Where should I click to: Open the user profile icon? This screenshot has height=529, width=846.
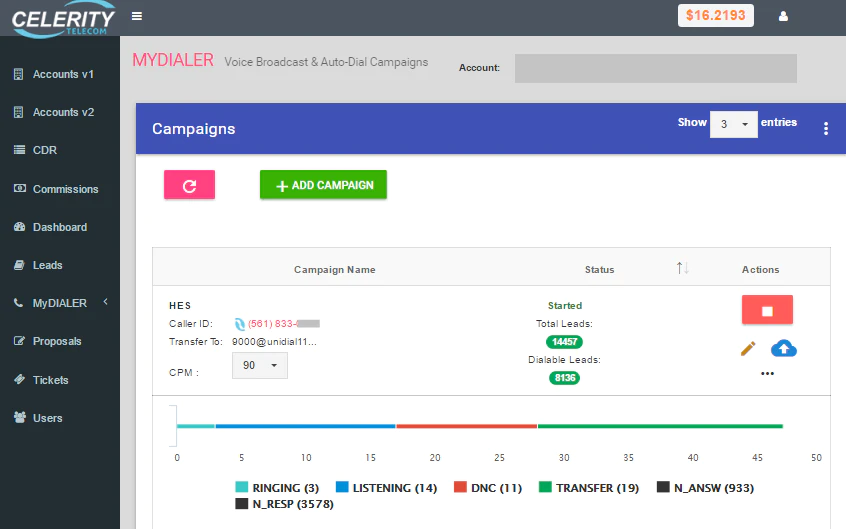[x=783, y=16]
